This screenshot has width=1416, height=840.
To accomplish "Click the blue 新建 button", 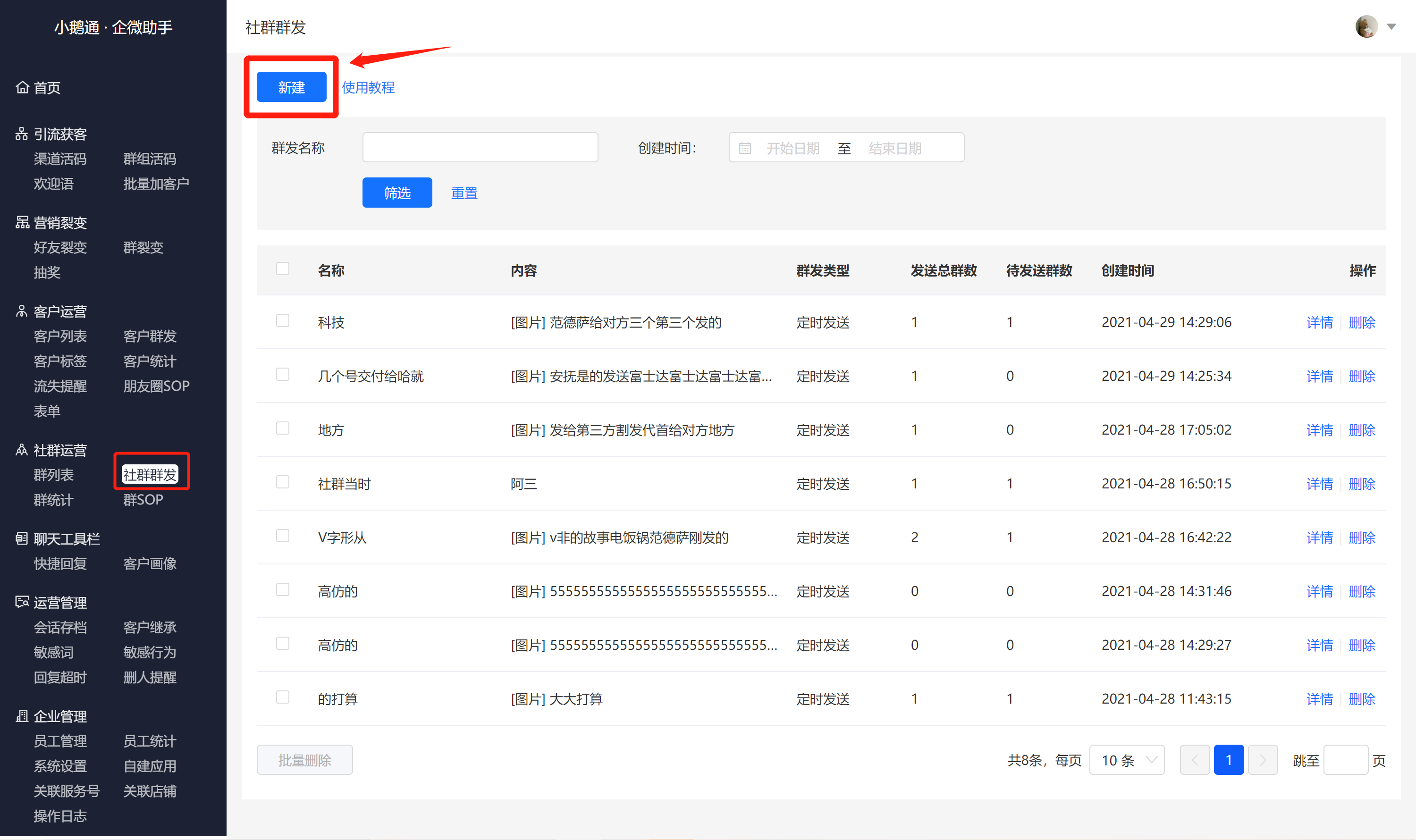I will [292, 87].
